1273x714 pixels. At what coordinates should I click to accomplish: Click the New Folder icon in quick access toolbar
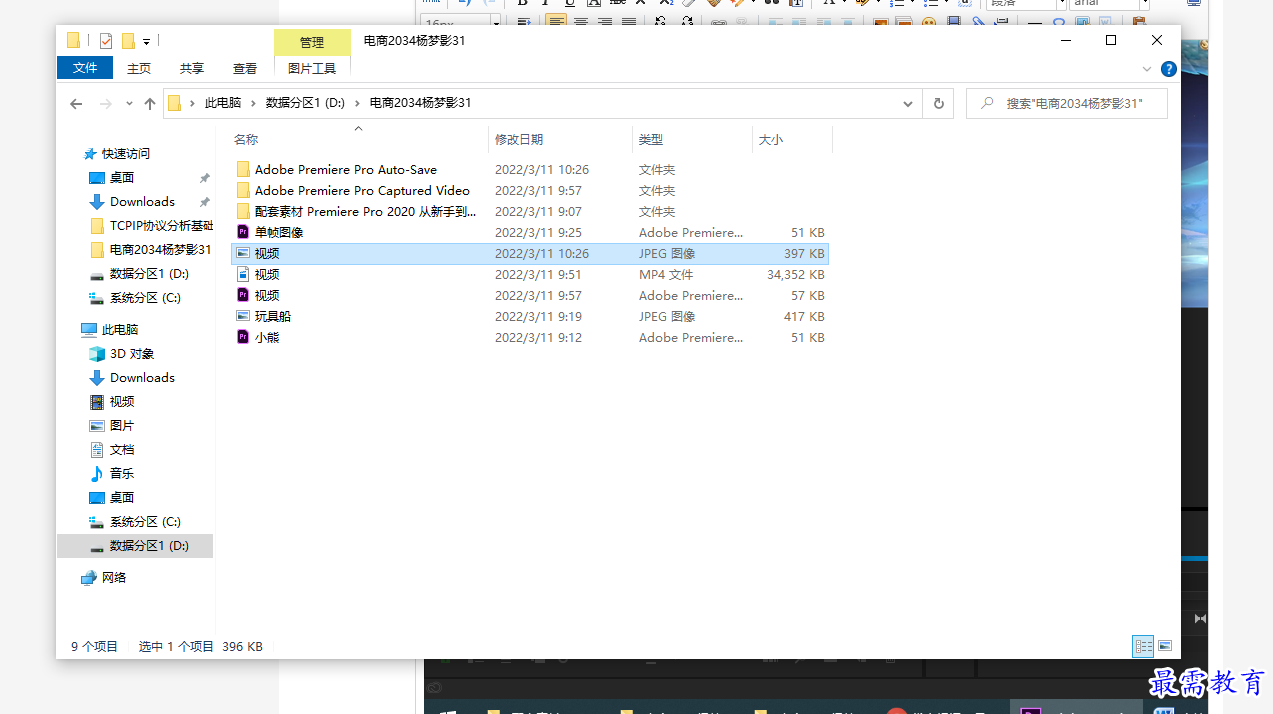point(128,41)
